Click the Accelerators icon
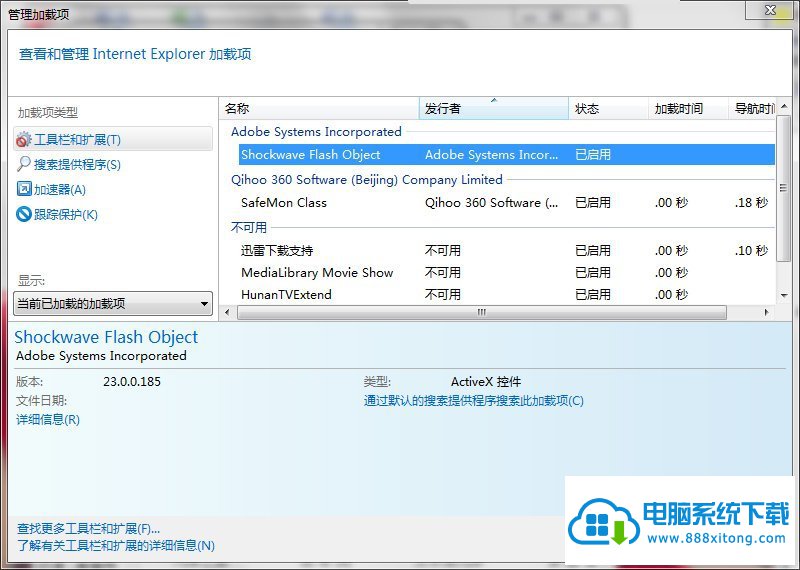Image resolution: width=800 pixels, height=570 pixels. (24, 189)
